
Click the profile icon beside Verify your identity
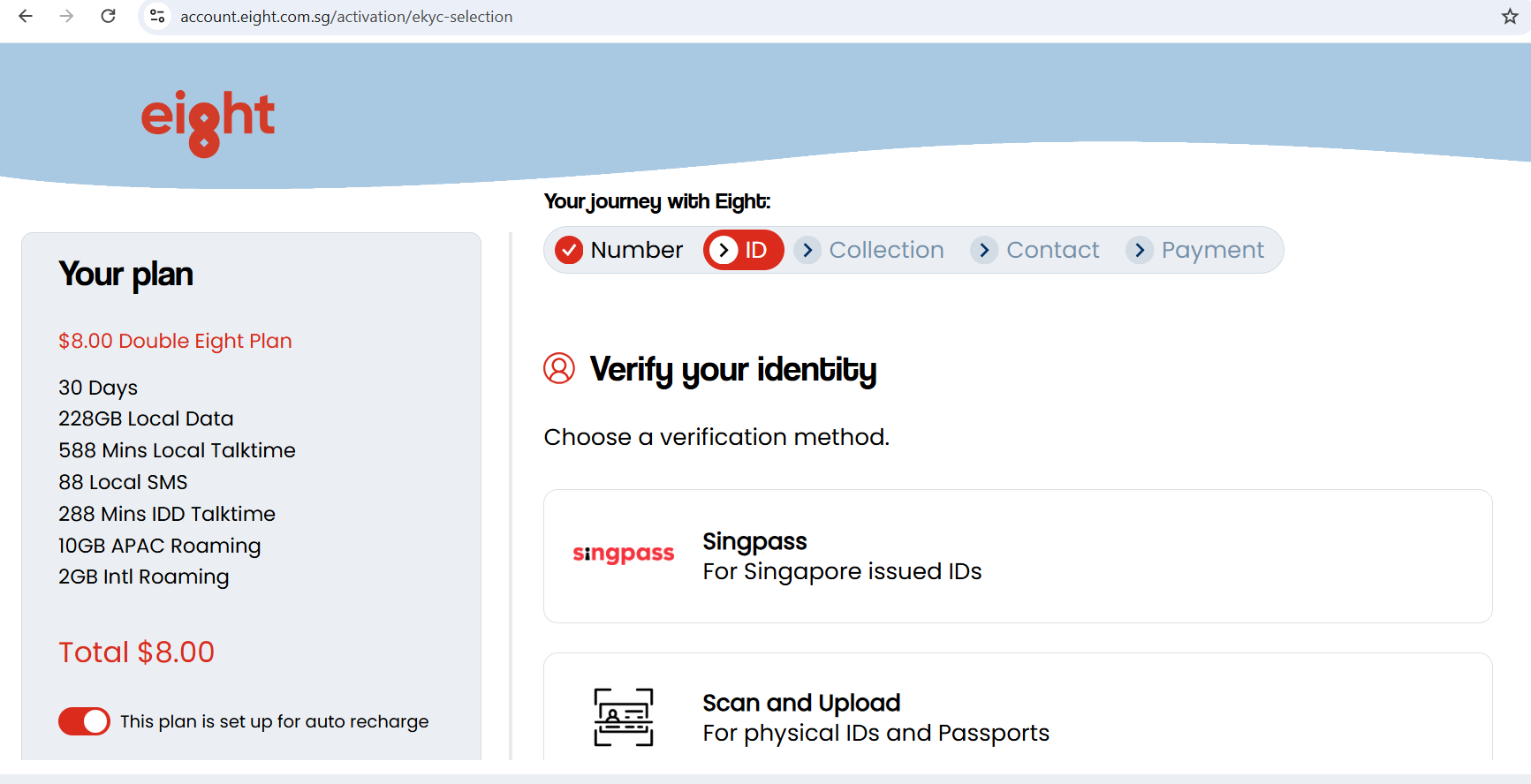pos(559,368)
